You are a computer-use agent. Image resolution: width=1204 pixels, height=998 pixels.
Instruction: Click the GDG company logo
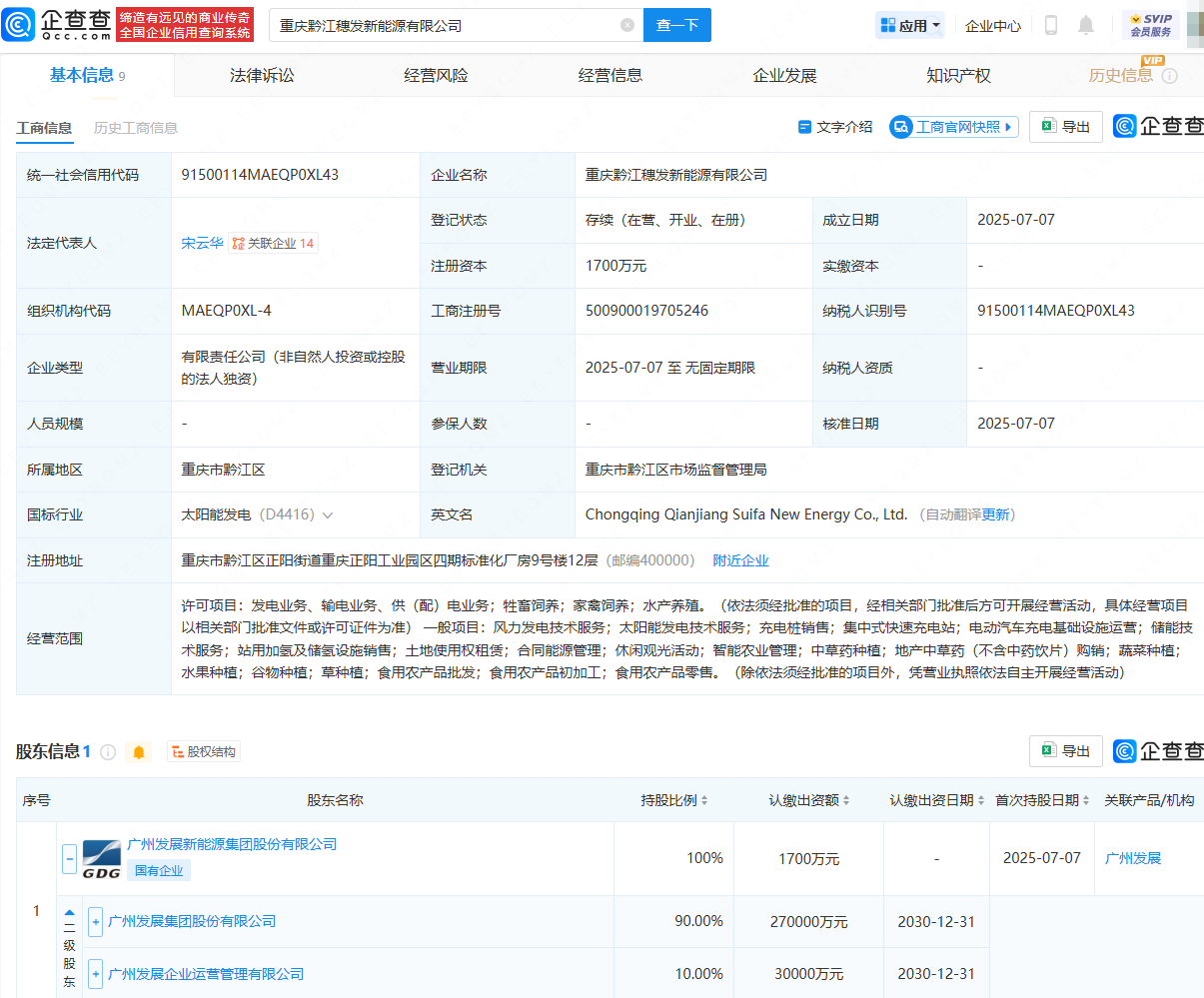pyautogui.click(x=102, y=859)
